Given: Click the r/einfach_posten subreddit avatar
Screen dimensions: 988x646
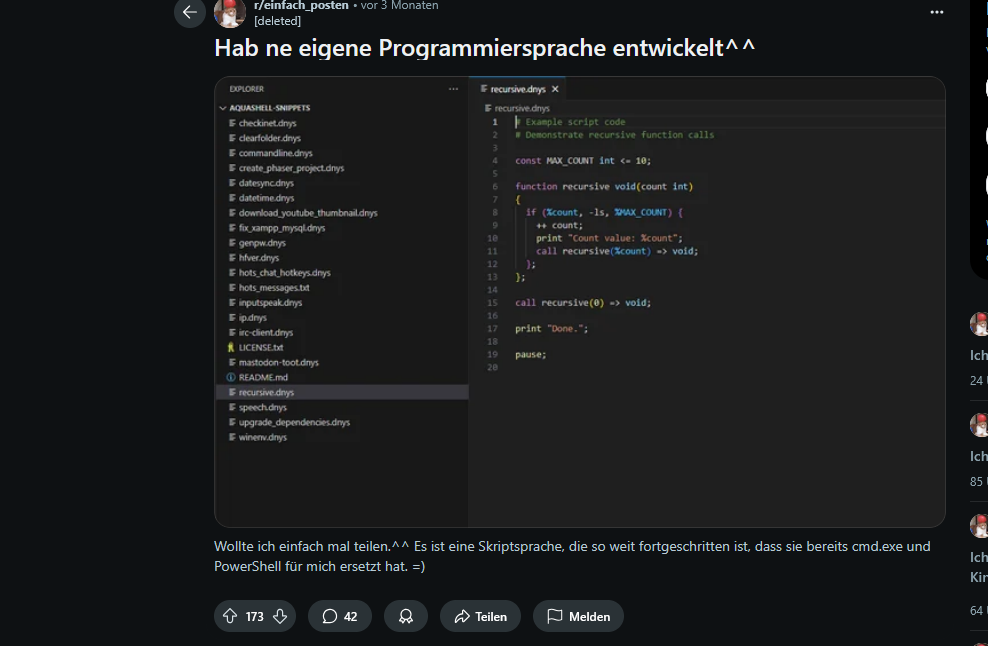Looking at the screenshot, I should pos(229,14).
